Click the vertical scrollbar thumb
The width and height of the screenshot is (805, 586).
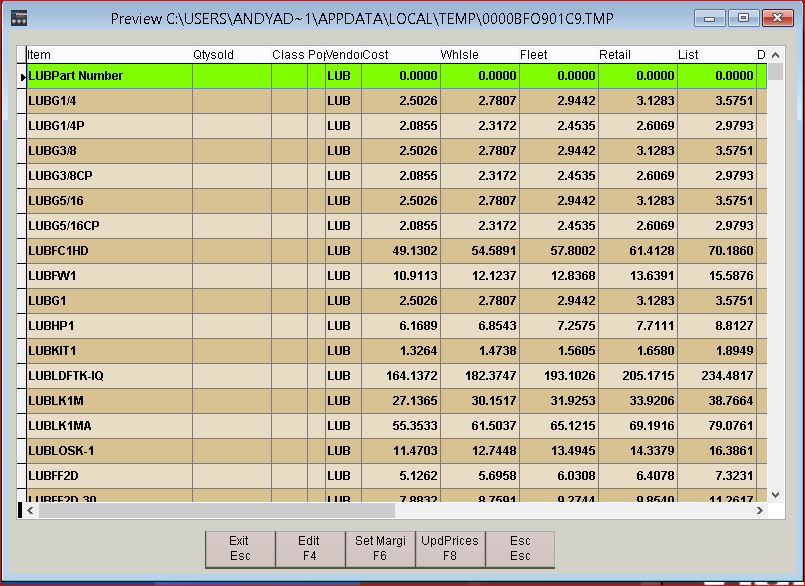(x=775, y=72)
